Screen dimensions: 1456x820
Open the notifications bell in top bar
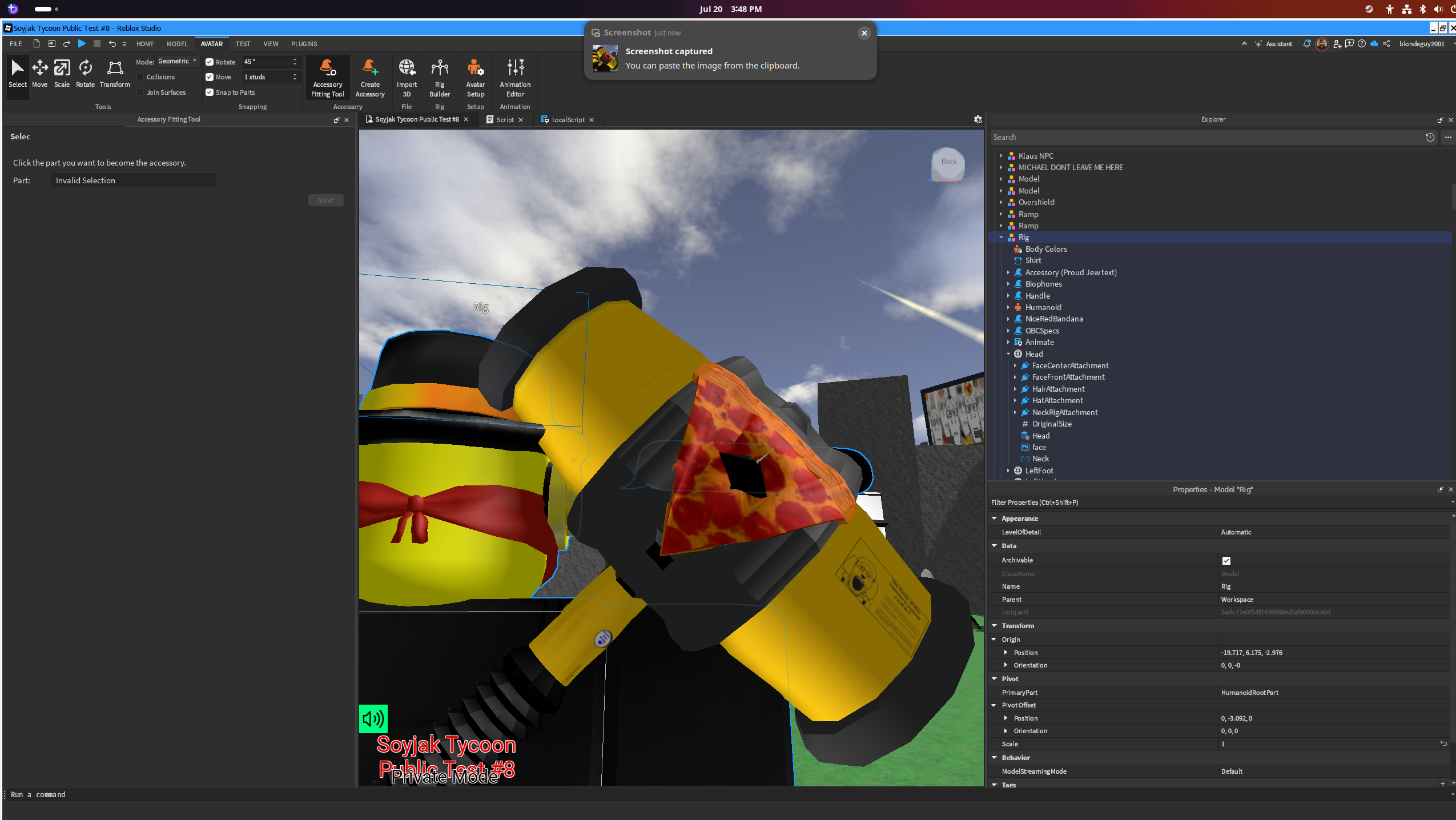click(x=1307, y=43)
